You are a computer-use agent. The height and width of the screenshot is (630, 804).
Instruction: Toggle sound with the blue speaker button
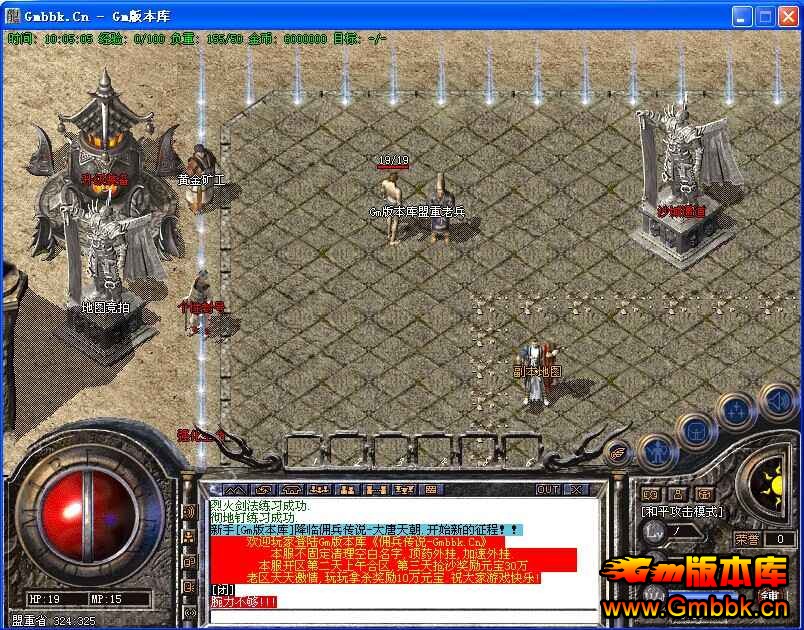pos(777,401)
